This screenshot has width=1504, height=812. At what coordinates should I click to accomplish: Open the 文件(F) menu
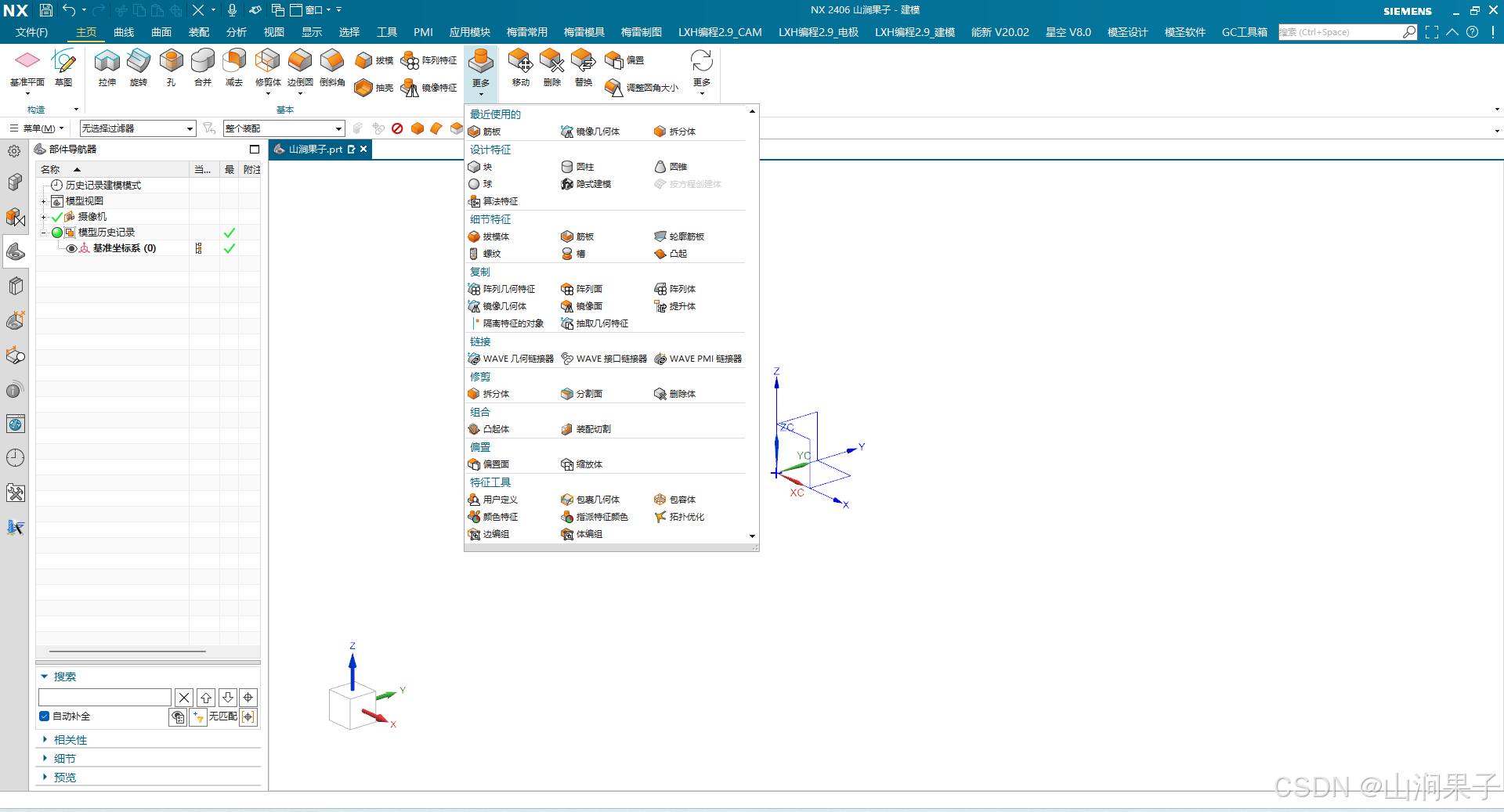(x=31, y=32)
